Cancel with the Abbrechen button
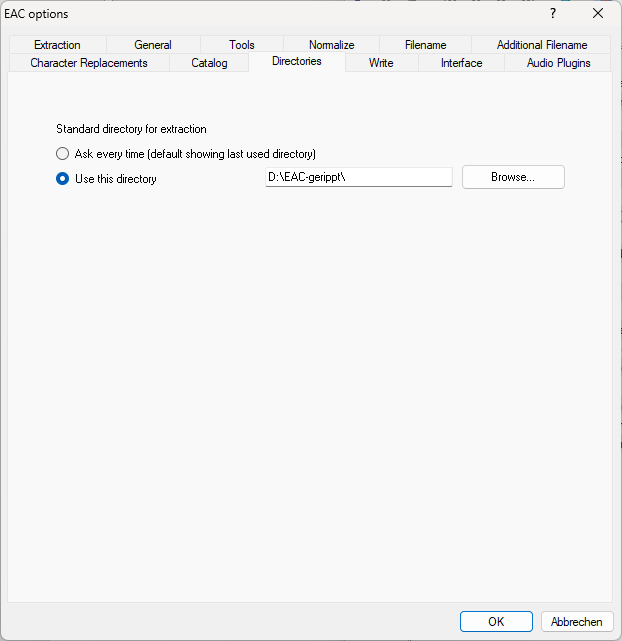 tap(577, 621)
